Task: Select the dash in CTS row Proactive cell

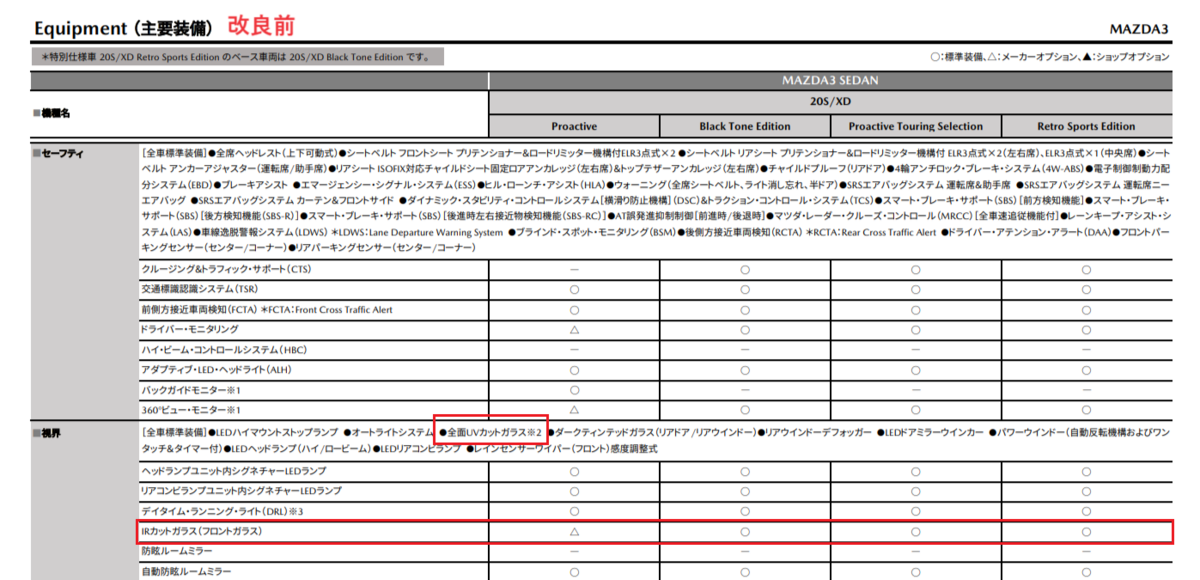Action: pyautogui.click(x=574, y=270)
